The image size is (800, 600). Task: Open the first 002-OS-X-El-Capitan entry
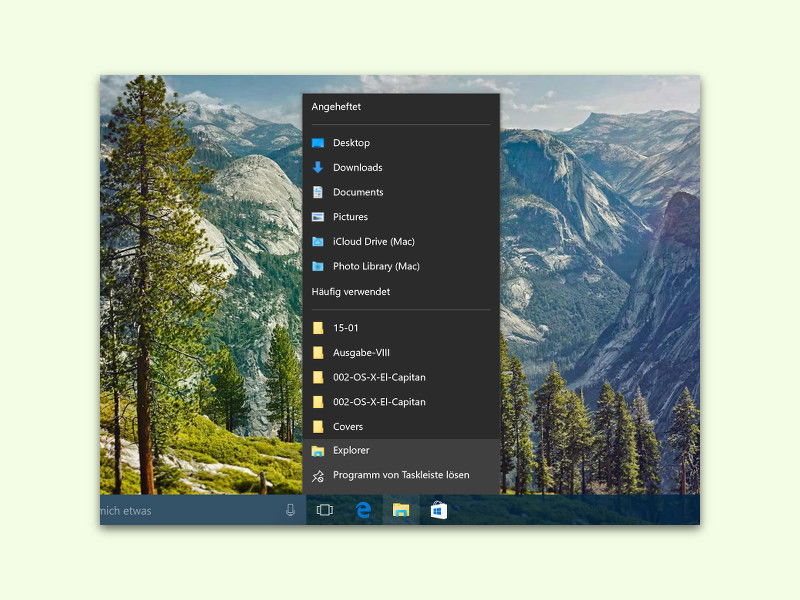pyautogui.click(x=401, y=377)
